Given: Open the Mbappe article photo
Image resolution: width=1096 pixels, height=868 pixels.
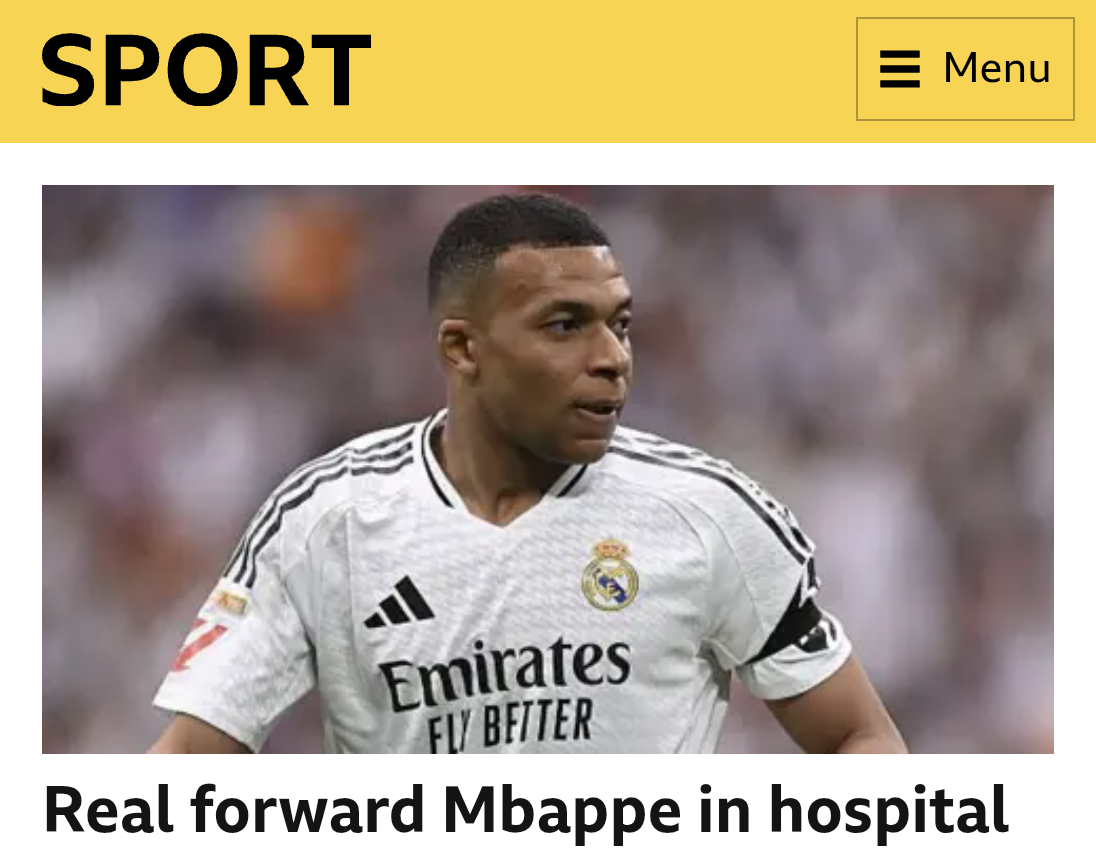Looking at the screenshot, I should [x=548, y=469].
